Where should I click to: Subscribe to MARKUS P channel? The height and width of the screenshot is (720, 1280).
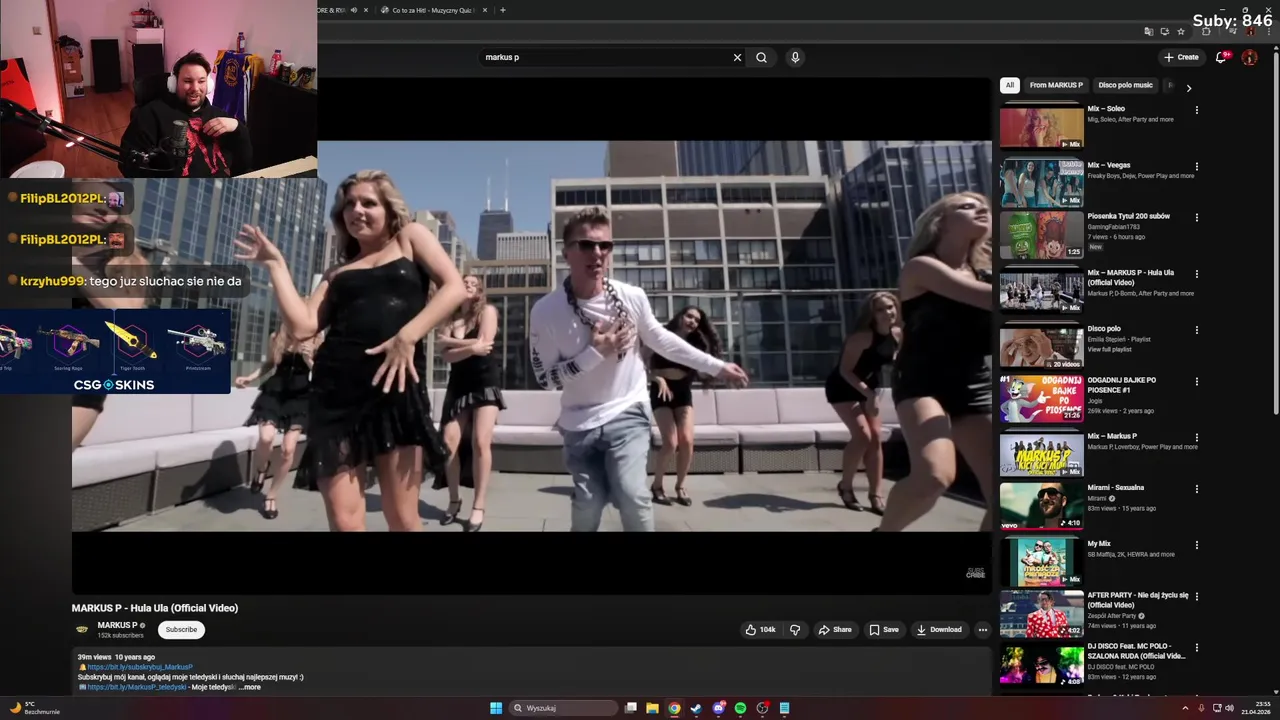181,630
